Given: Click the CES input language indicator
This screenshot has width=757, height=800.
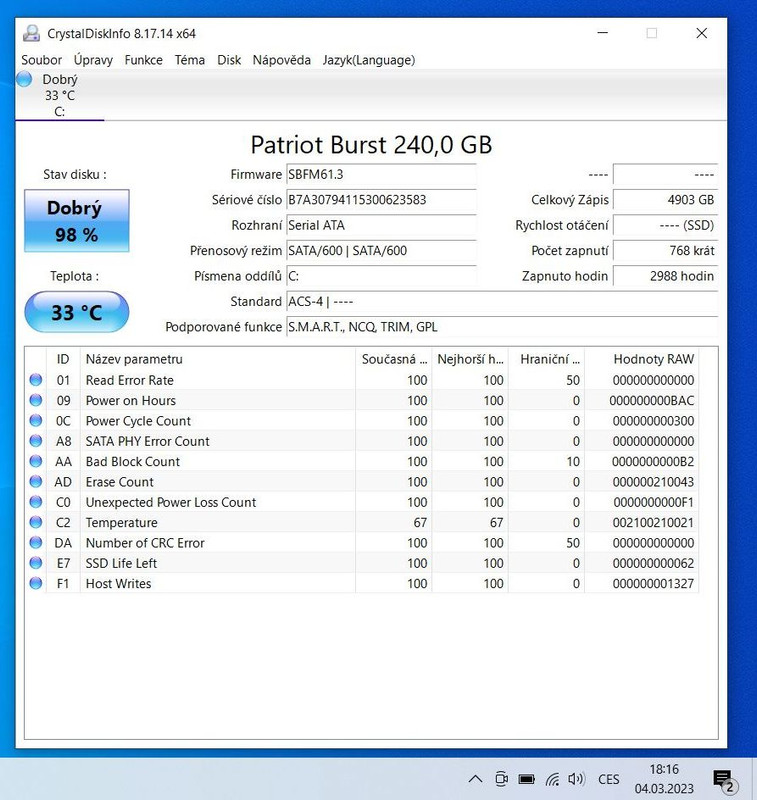Looking at the screenshot, I should (609, 779).
